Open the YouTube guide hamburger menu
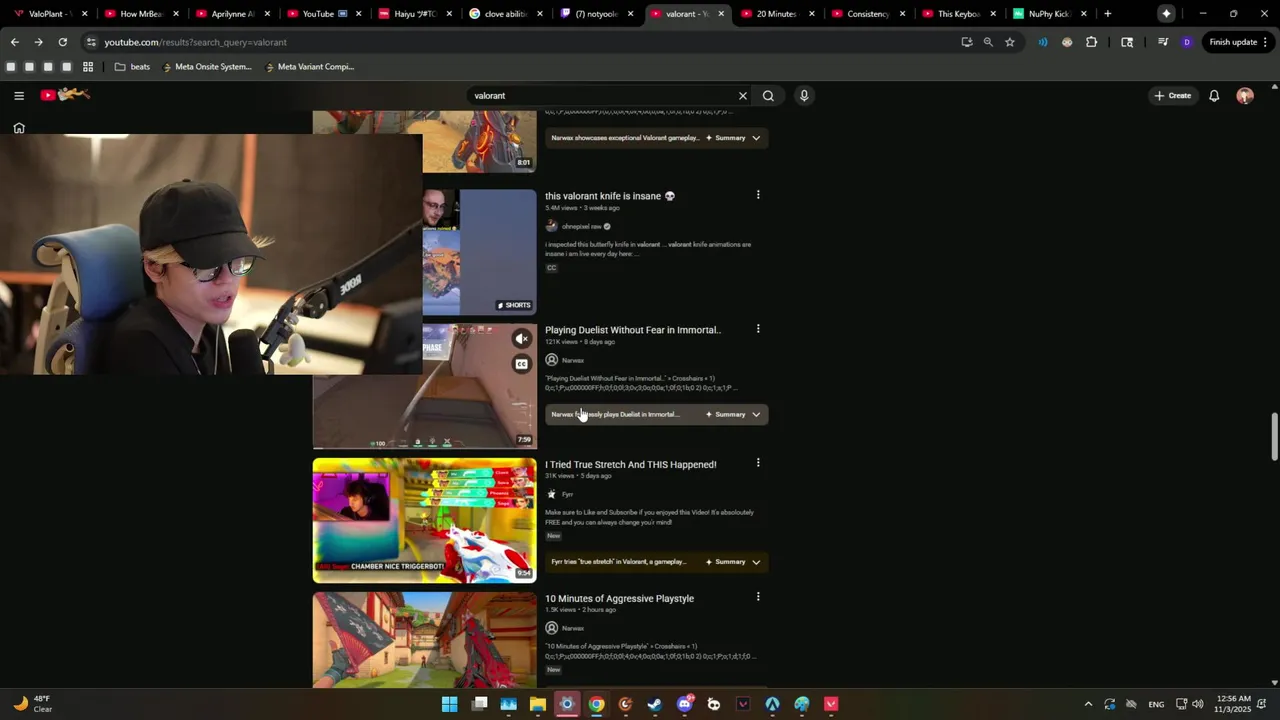The height and width of the screenshot is (720, 1280). 19,96
